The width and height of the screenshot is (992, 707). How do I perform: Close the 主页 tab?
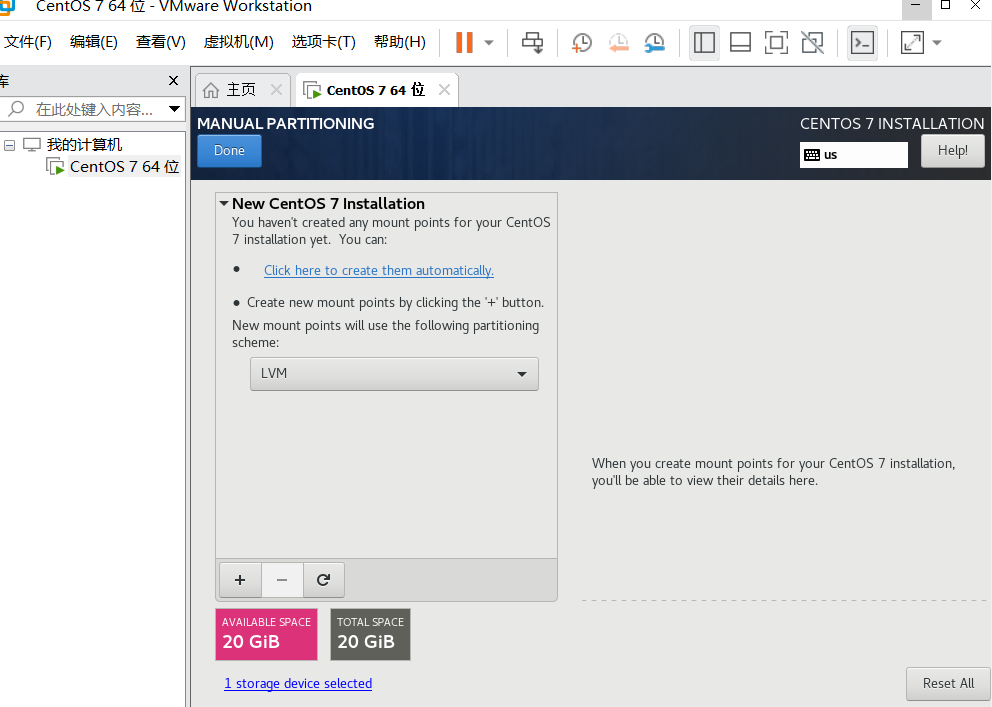pyautogui.click(x=276, y=90)
